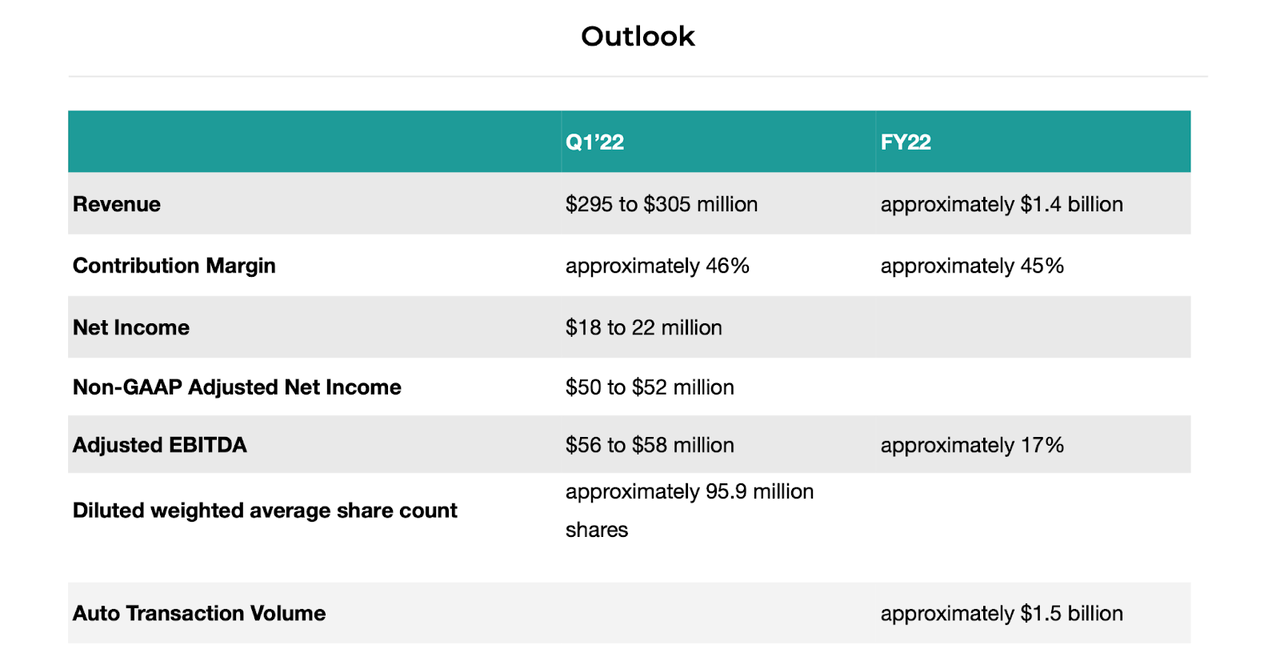This screenshot has width=1280, height=657.
Task: Click the Diluted weighted average share count label
Action: [265, 510]
